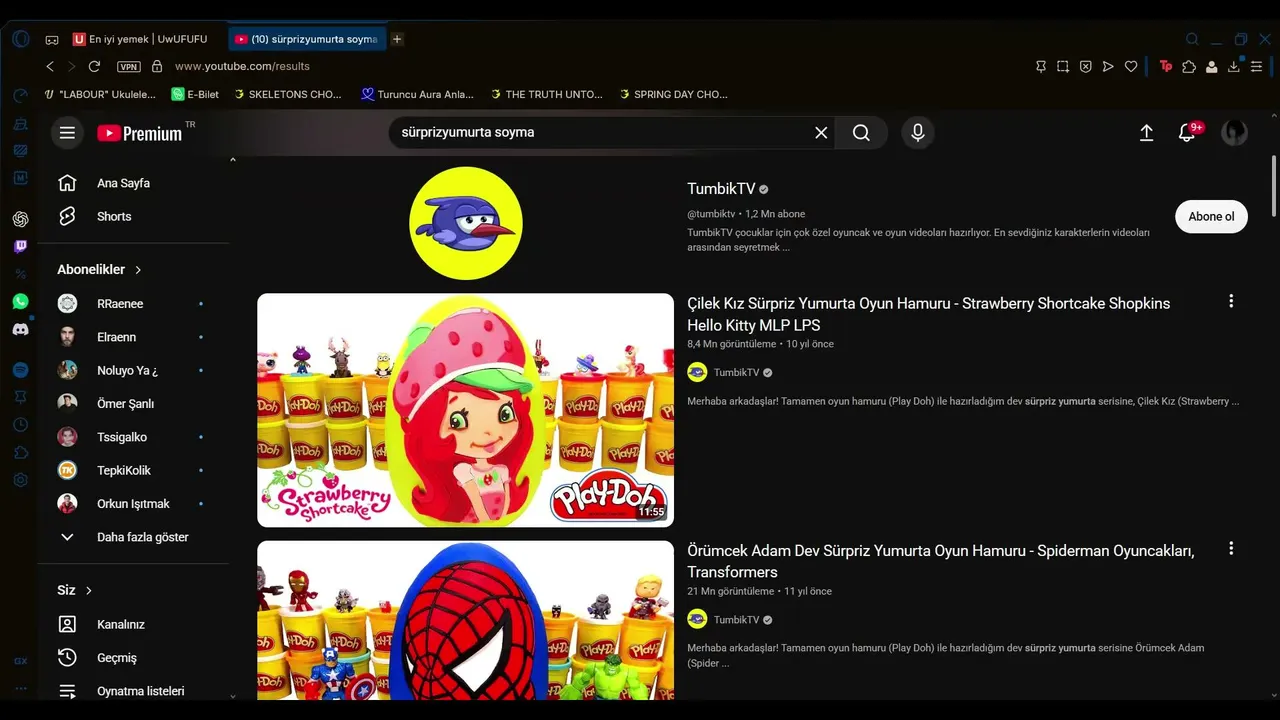Open Discord in the Opera sidebar
The image size is (1280, 720).
click(x=20, y=329)
